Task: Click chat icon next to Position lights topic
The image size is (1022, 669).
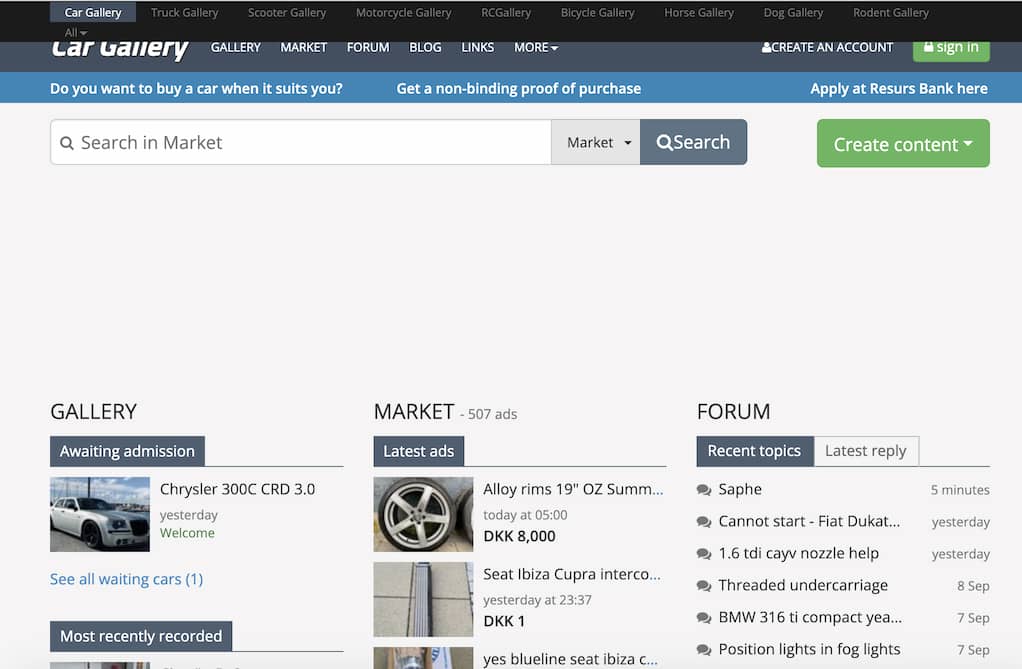Action: [x=704, y=650]
